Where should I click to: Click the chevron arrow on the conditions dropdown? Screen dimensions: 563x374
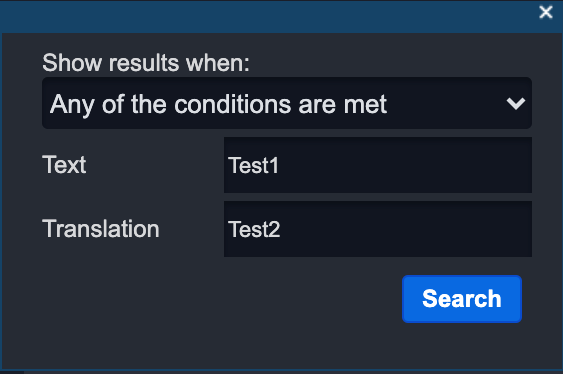click(x=516, y=103)
